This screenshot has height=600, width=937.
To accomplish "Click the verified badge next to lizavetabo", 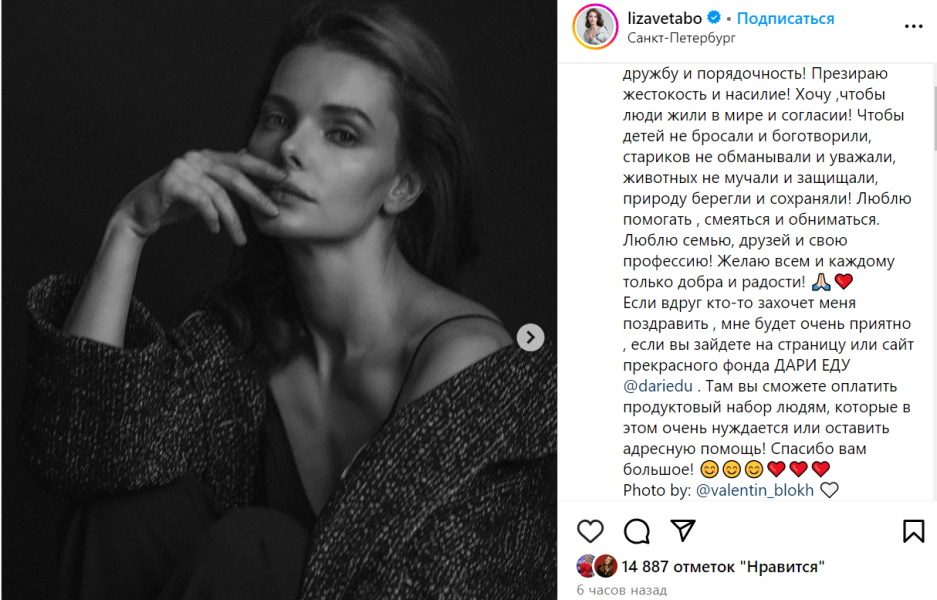I will (x=715, y=18).
